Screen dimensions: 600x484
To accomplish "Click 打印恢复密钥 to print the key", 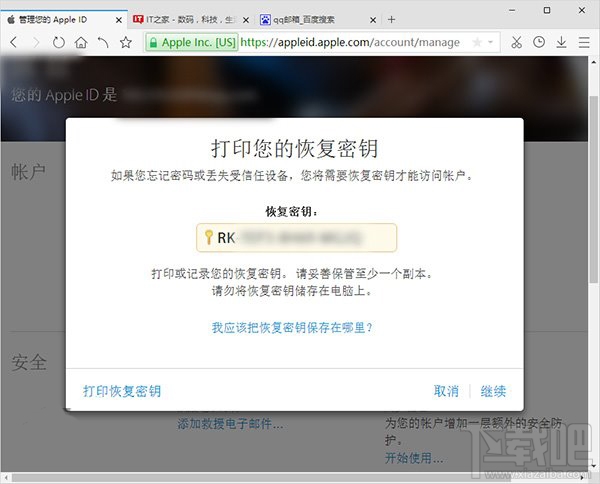I will [x=122, y=391].
